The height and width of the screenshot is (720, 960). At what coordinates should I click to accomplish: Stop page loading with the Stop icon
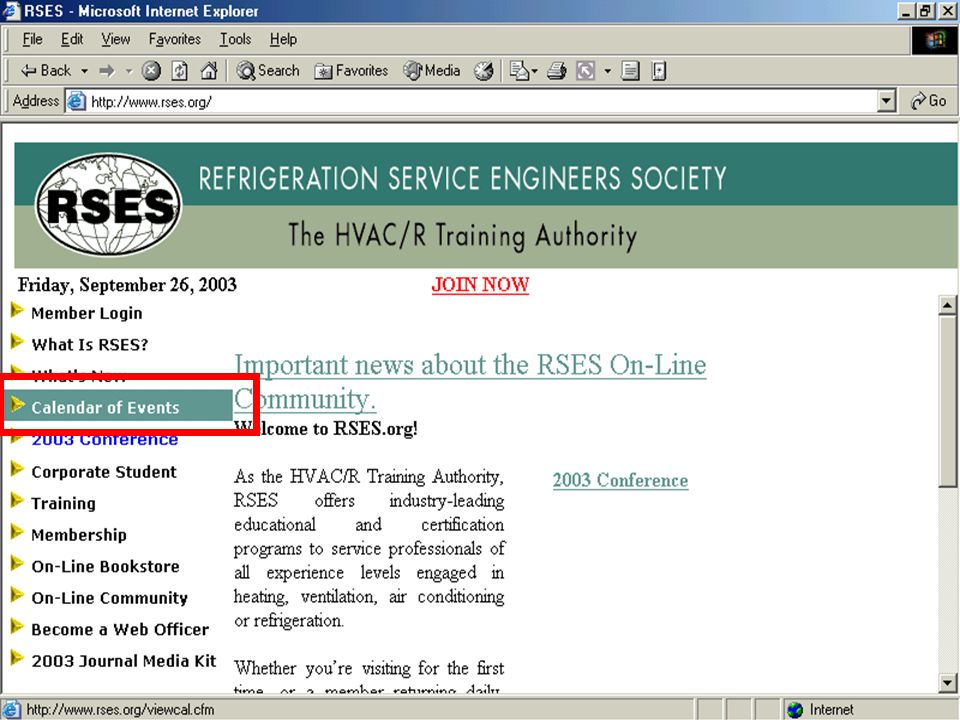click(x=151, y=71)
